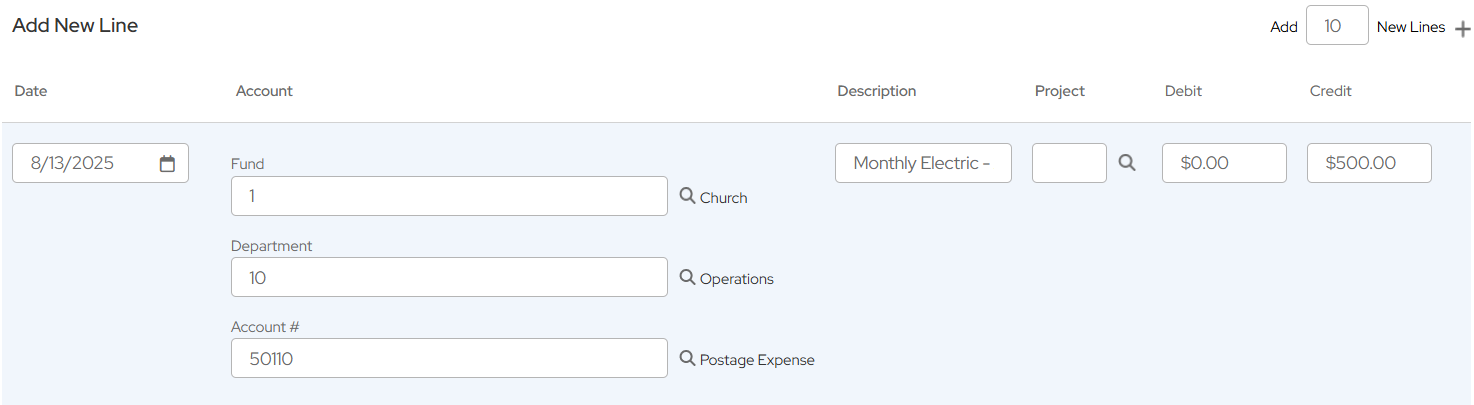Select the Debit amount field showing $0.00
This screenshot has width=1474, height=405.
(1223, 163)
